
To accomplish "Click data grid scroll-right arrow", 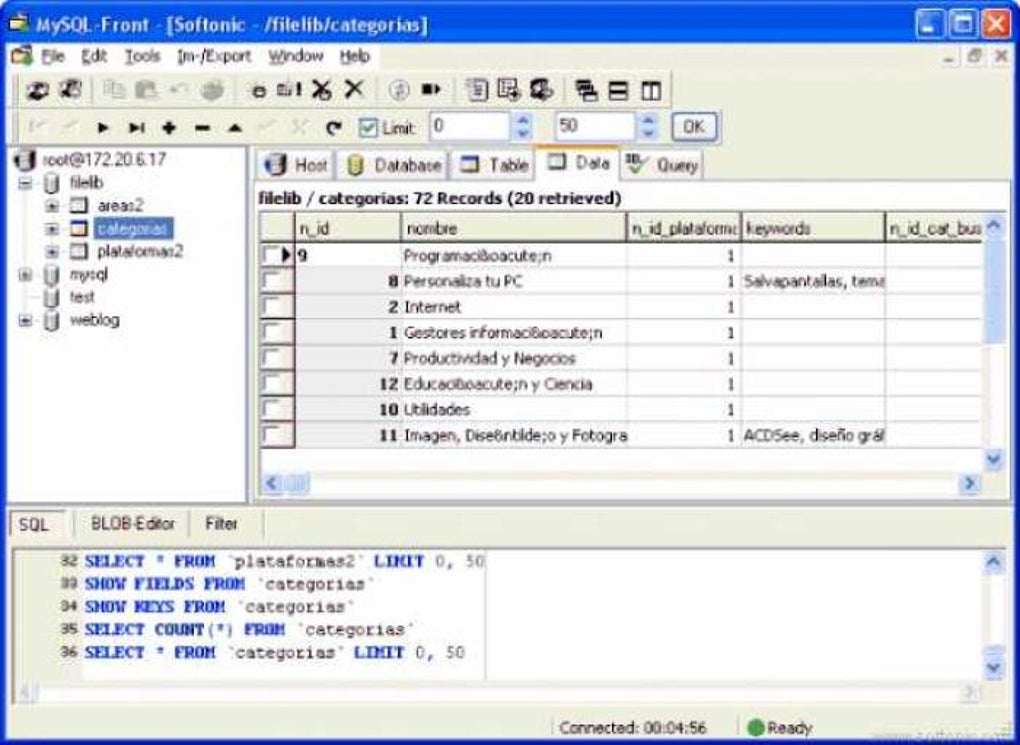I will pos(970,483).
